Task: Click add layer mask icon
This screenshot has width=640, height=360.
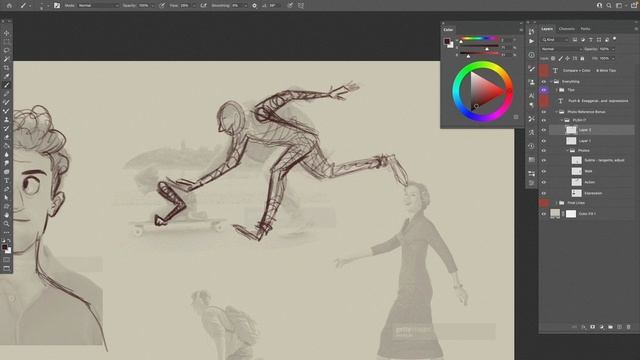Action: 593,327
